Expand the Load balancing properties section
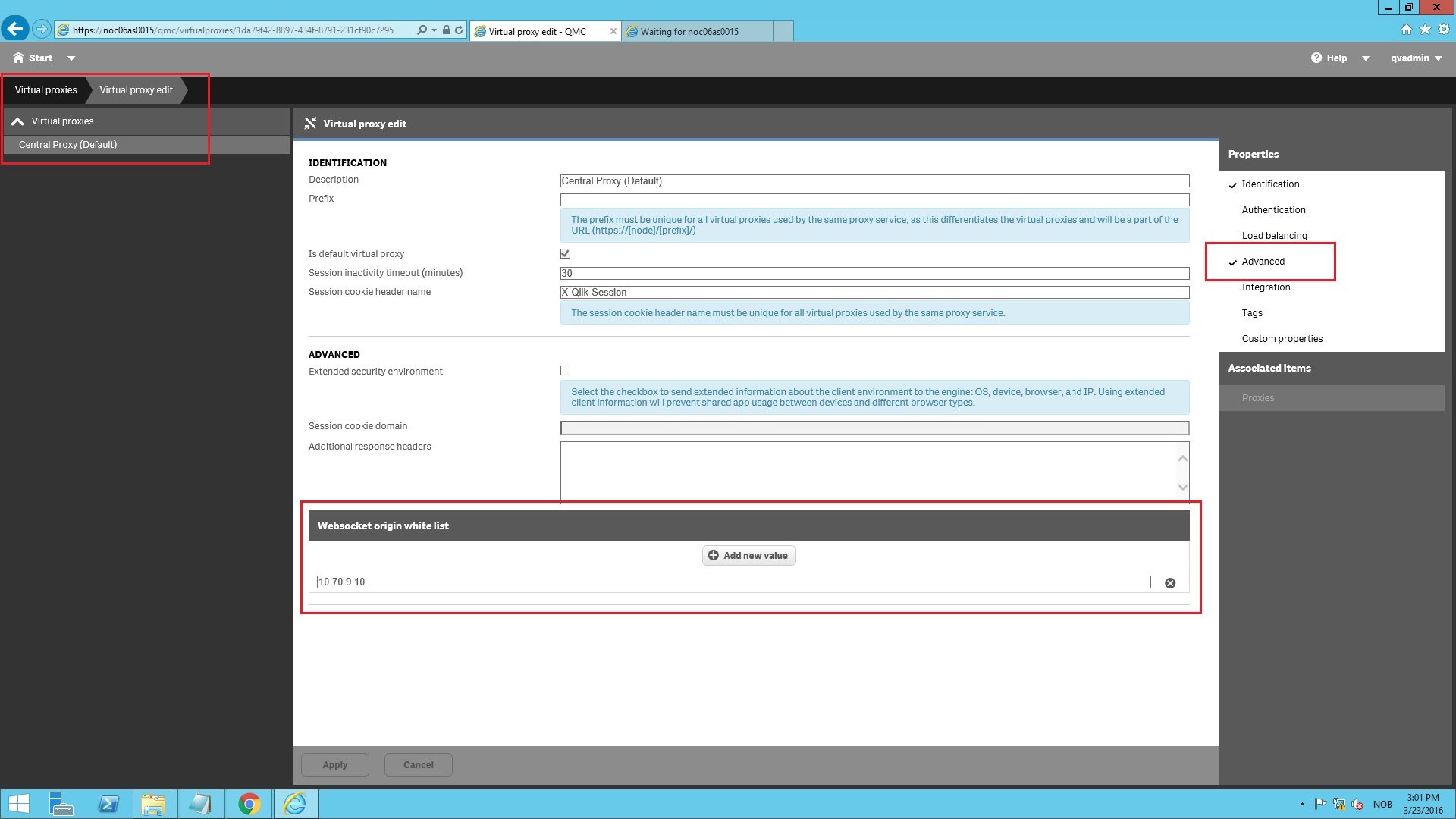Image resolution: width=1456 pixels, height=819 pixels. coord(1274,235)
